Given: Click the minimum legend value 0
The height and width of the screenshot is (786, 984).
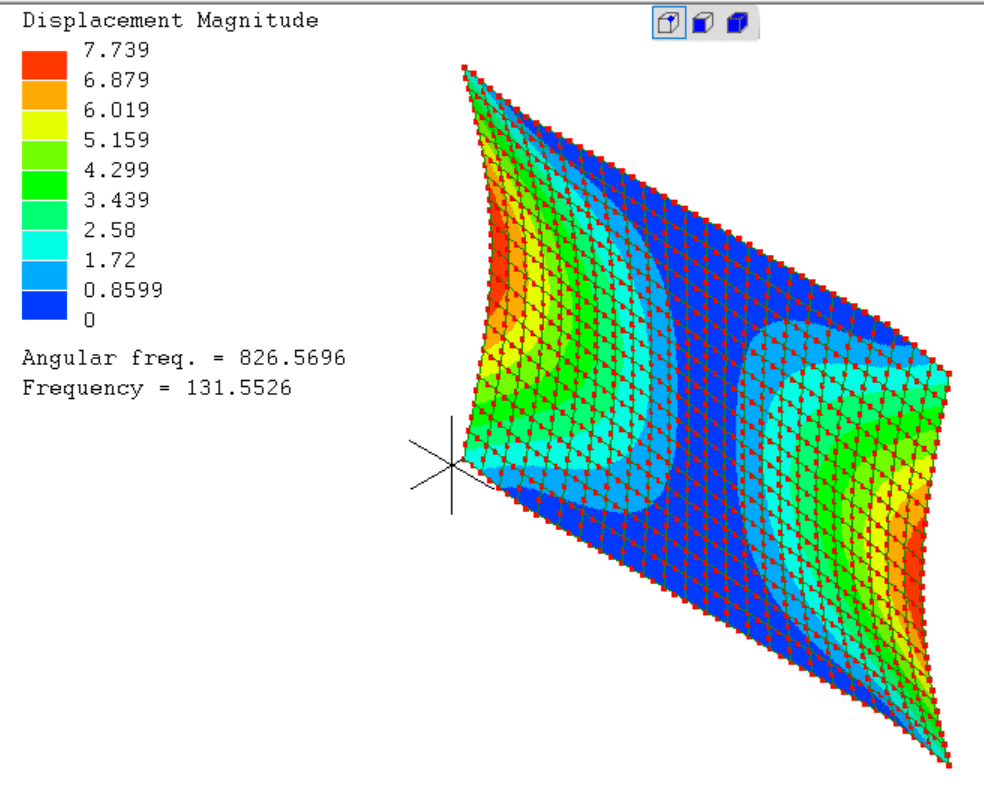Looking at the screenshot, I should [89, 320].
